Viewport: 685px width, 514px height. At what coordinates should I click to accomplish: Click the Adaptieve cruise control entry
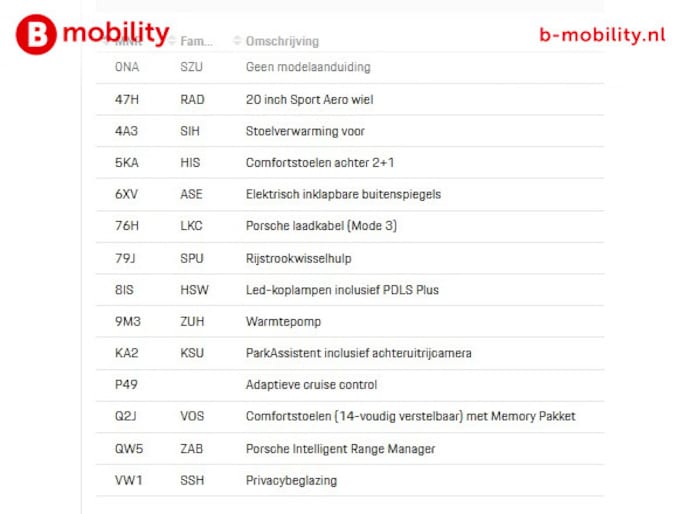(311, 385)
